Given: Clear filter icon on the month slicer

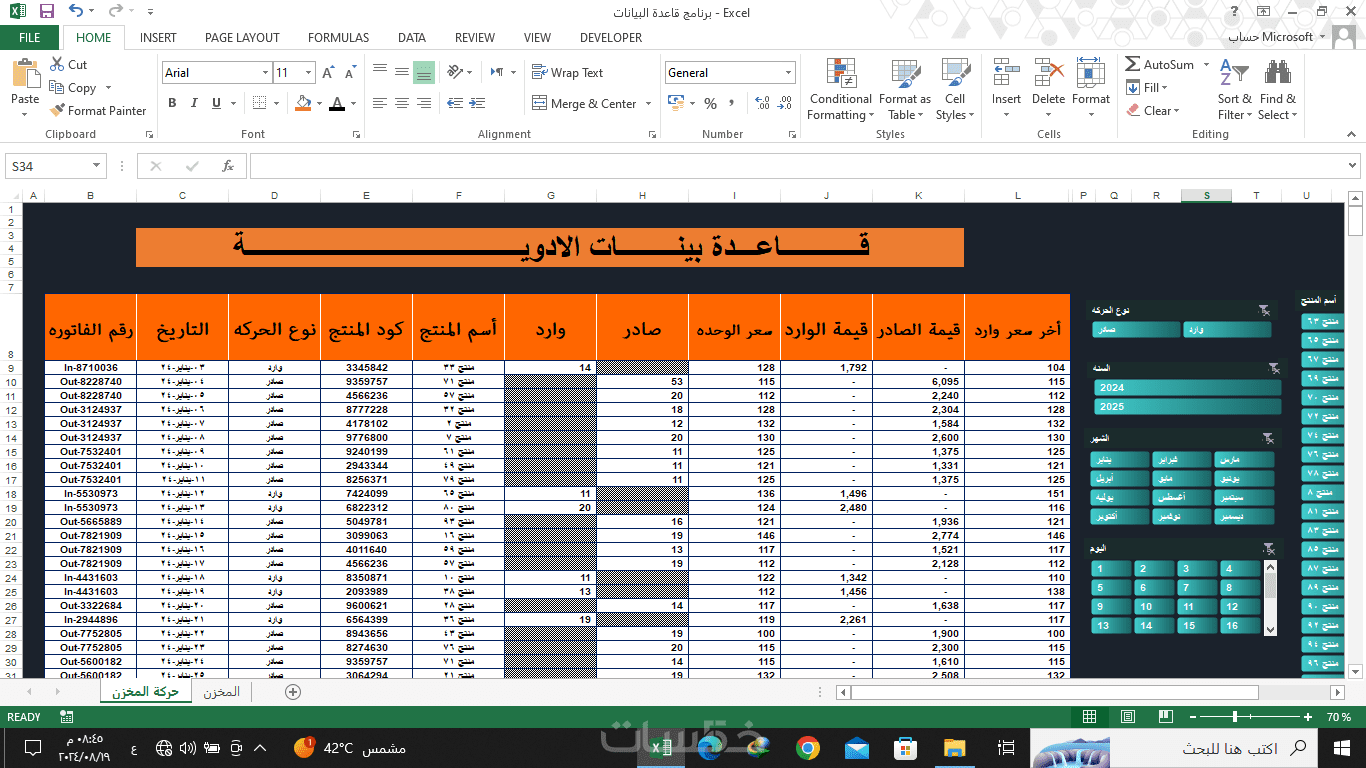Looking at the screenshot, I should point(1268,439).
